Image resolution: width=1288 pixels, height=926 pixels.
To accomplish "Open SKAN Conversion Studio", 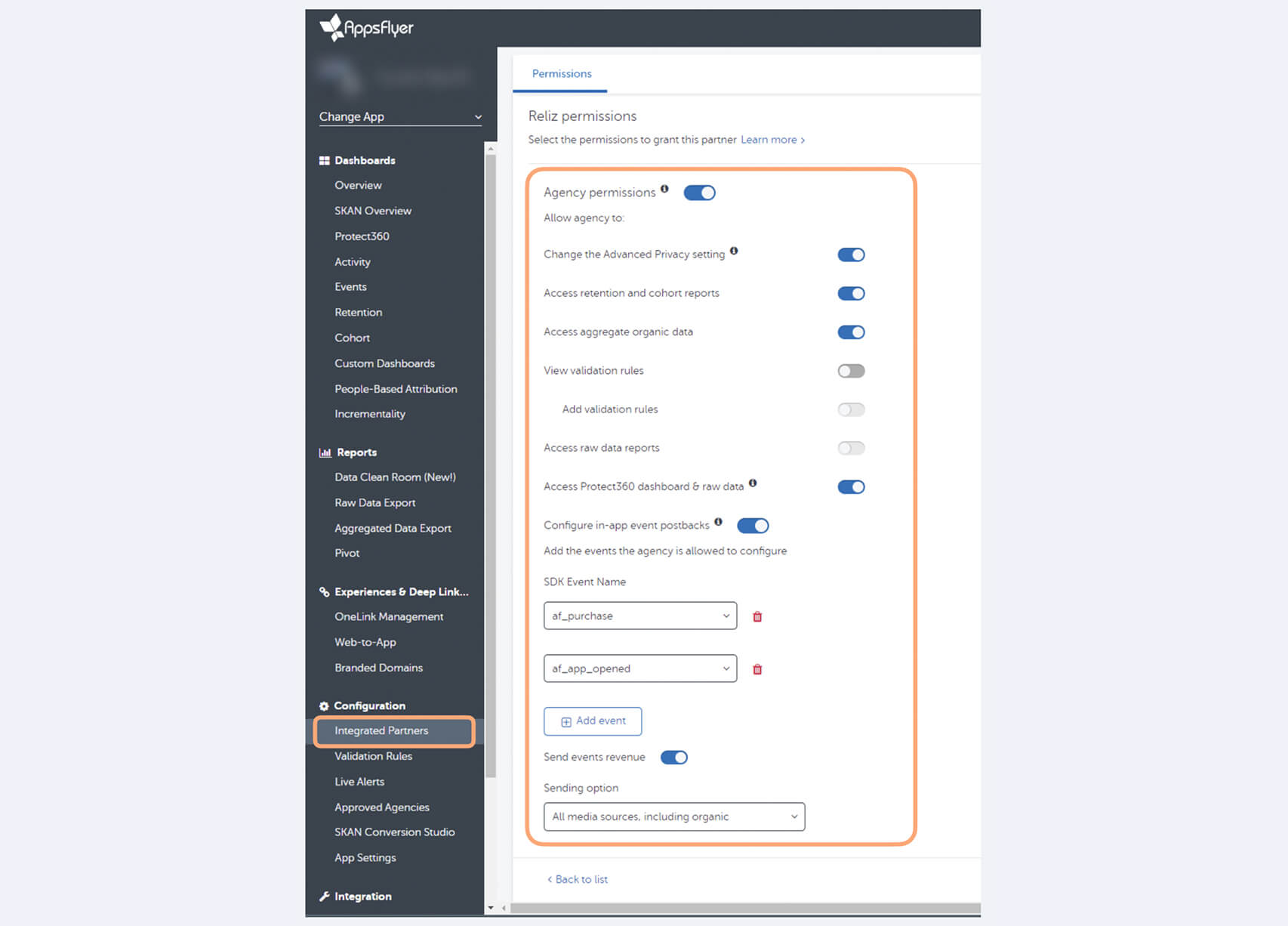I will (394, 833).
